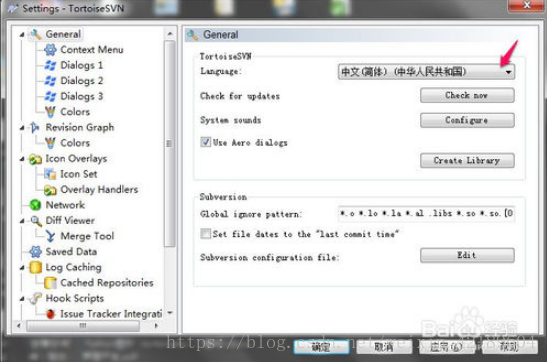547x362 pixels.
Task: Click the Network globe icon
Action: (x=35, y=205)
